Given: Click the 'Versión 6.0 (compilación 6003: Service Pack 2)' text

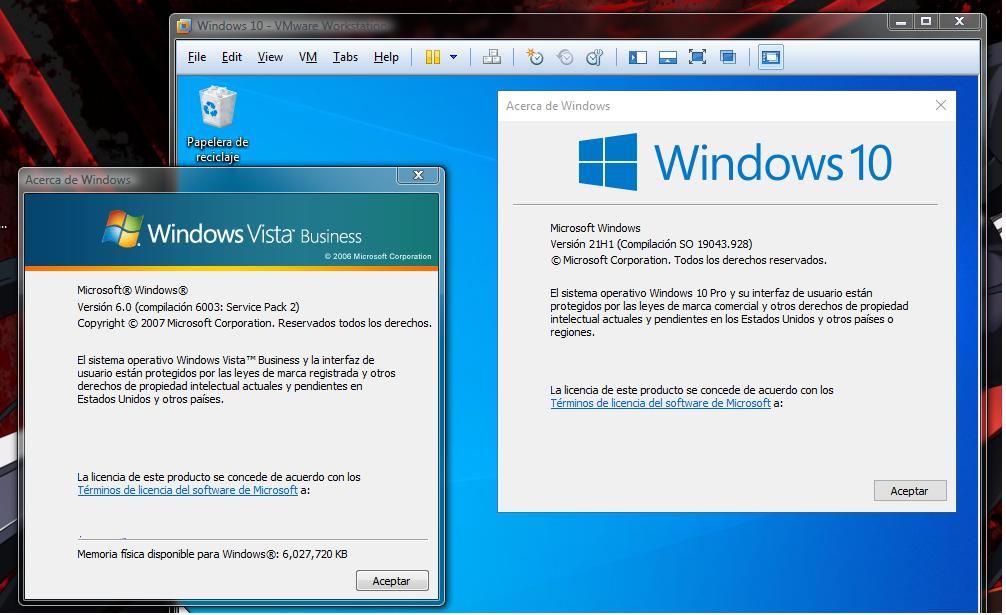Looking at the screenshot, I should 189,307.
